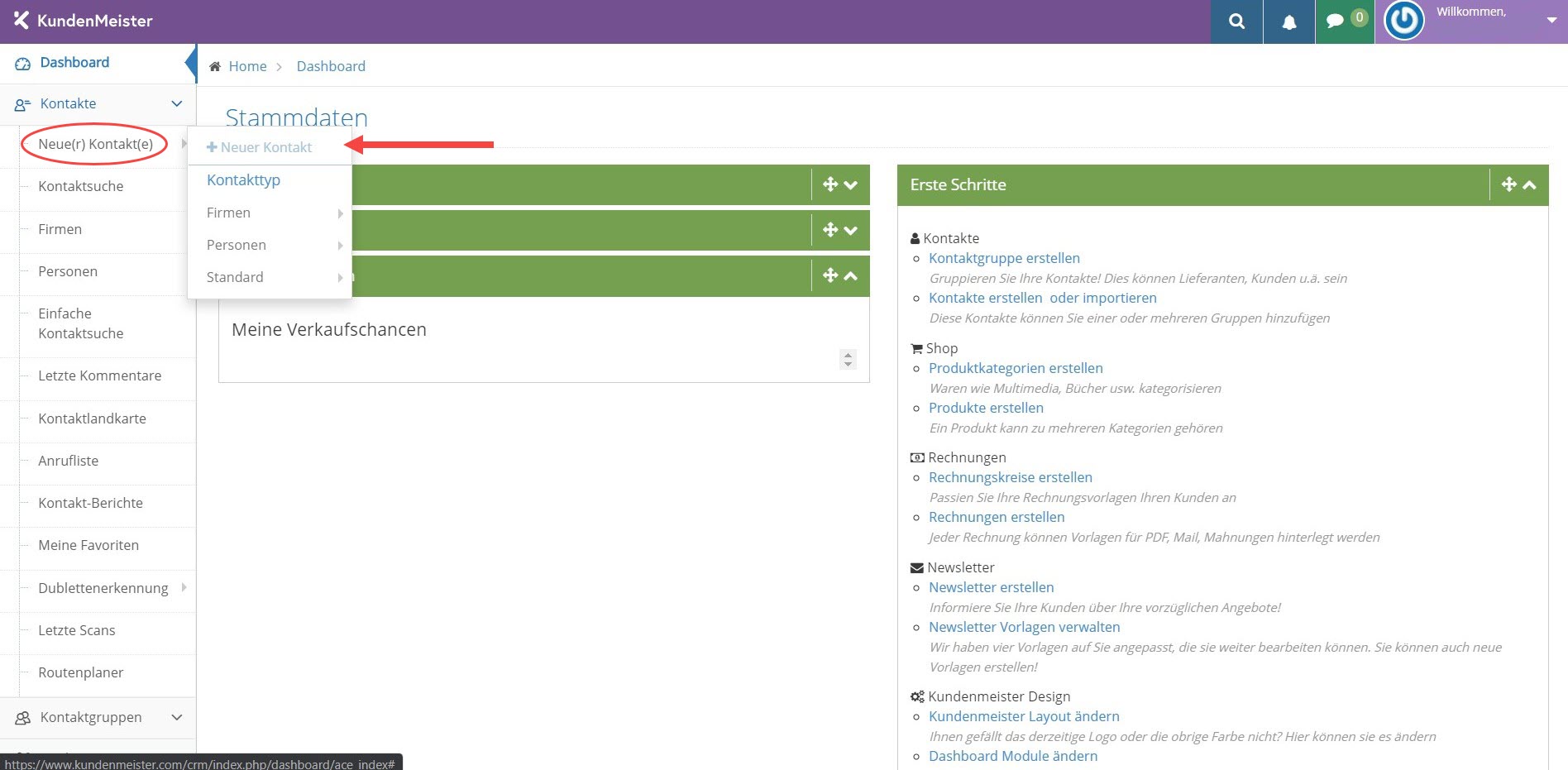Screen dimensions: 1568x770
Task: Open Personen submenu in flyout
Action: click(270, 245)
